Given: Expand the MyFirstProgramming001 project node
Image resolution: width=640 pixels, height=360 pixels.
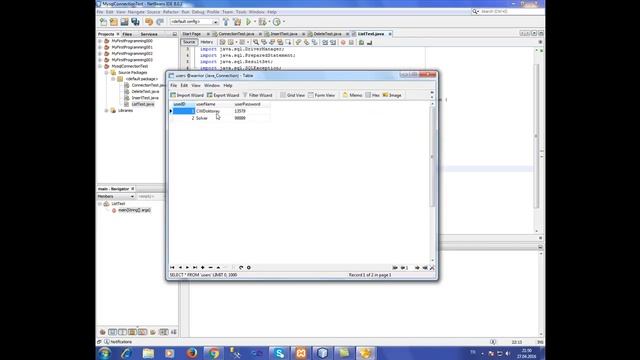Looking at the screenshot, I should tap(100, 47).
